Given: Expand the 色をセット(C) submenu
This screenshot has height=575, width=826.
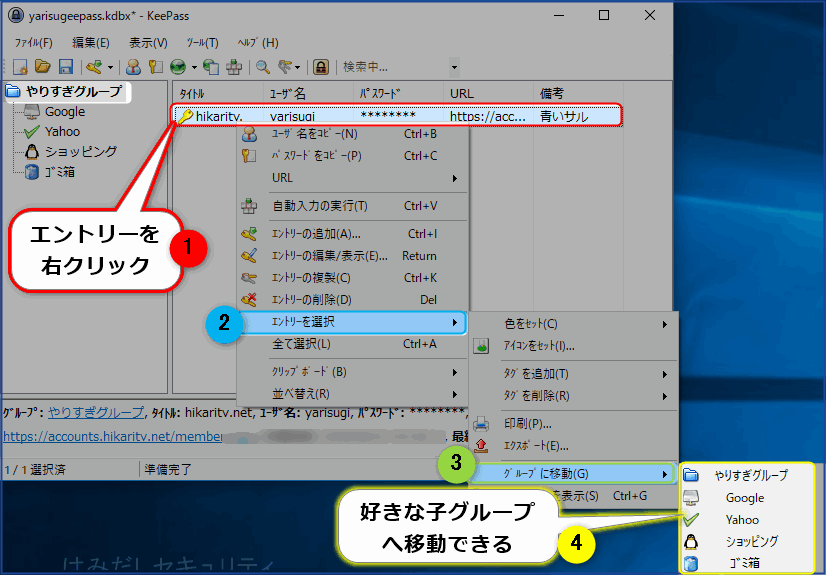Looking at the screenshot, I should coord(573,324).
